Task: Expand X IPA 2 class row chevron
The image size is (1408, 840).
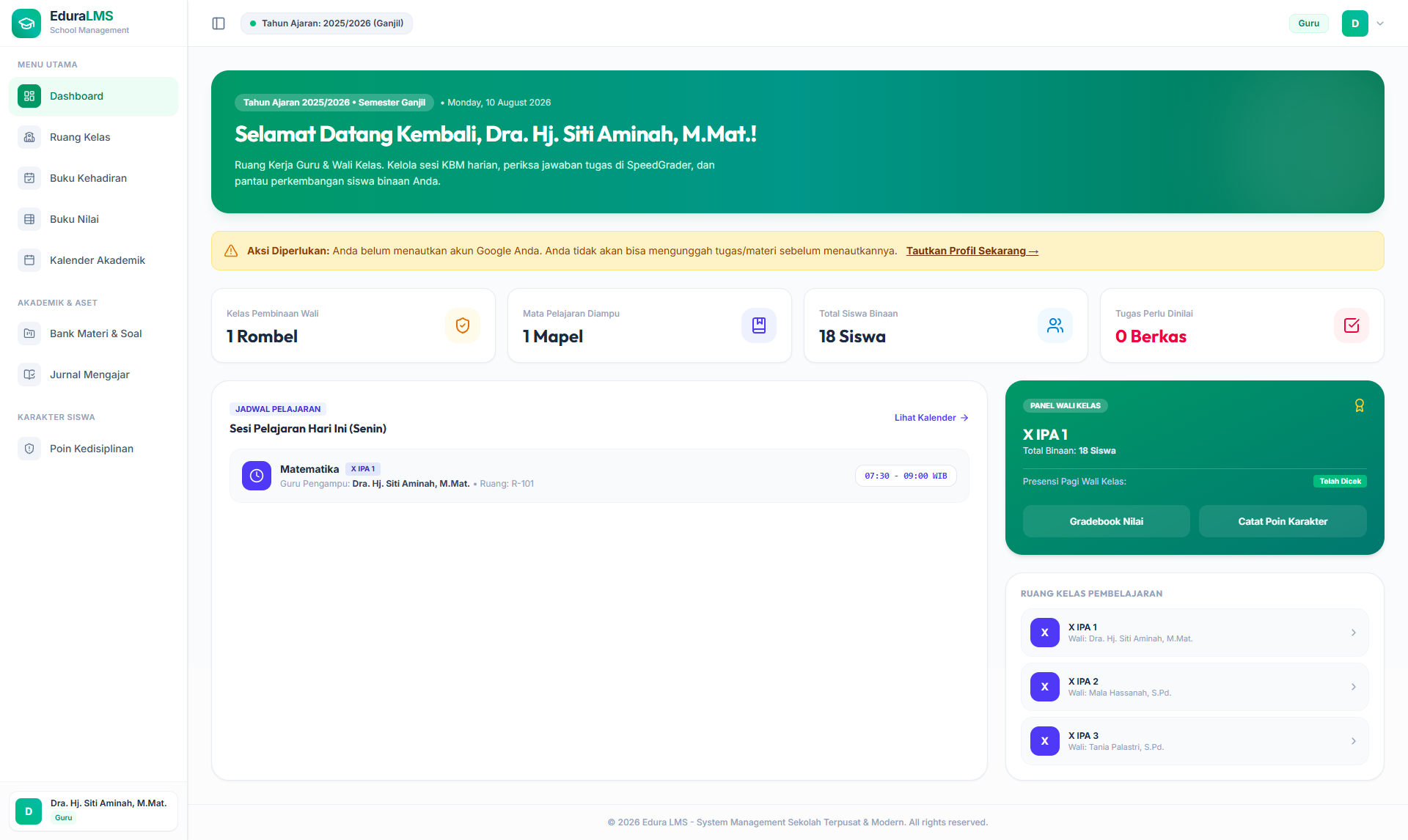Action: 1354,687
